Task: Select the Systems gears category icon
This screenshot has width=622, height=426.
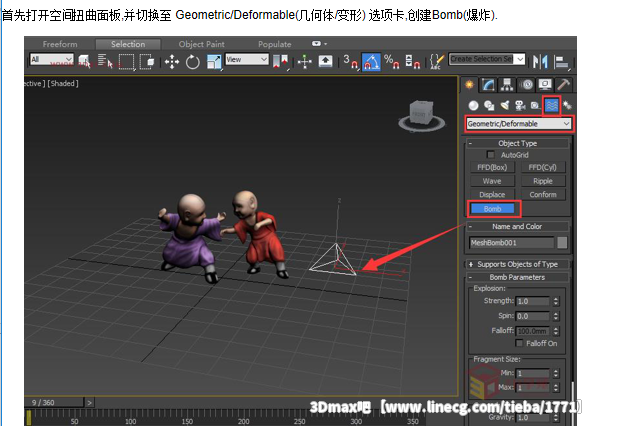Action: [567, 106]
